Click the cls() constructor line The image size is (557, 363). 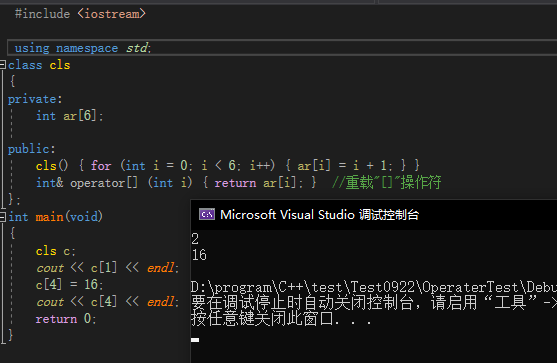(228, 165)
